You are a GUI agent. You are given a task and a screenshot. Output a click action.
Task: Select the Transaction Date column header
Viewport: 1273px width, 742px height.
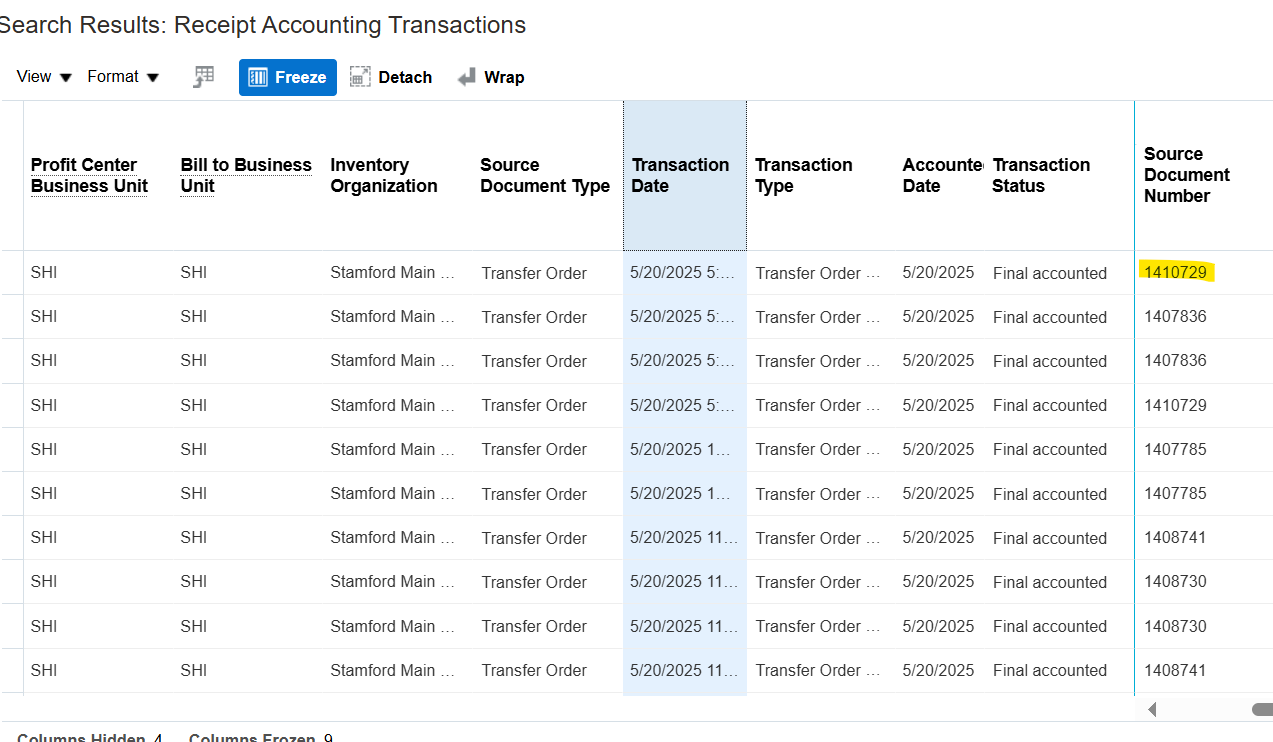pos(681,175)
